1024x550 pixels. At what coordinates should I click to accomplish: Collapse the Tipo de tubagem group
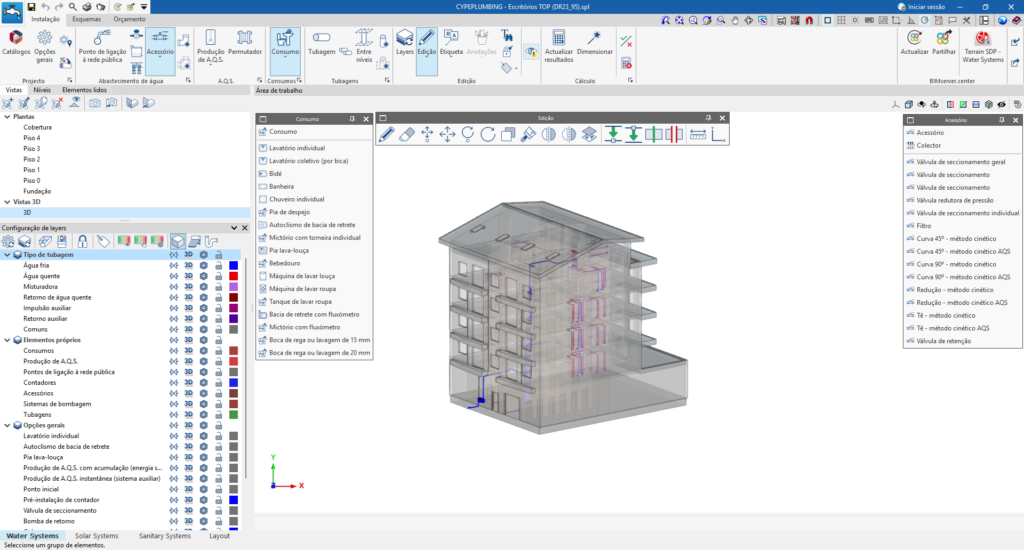[7, 255]
